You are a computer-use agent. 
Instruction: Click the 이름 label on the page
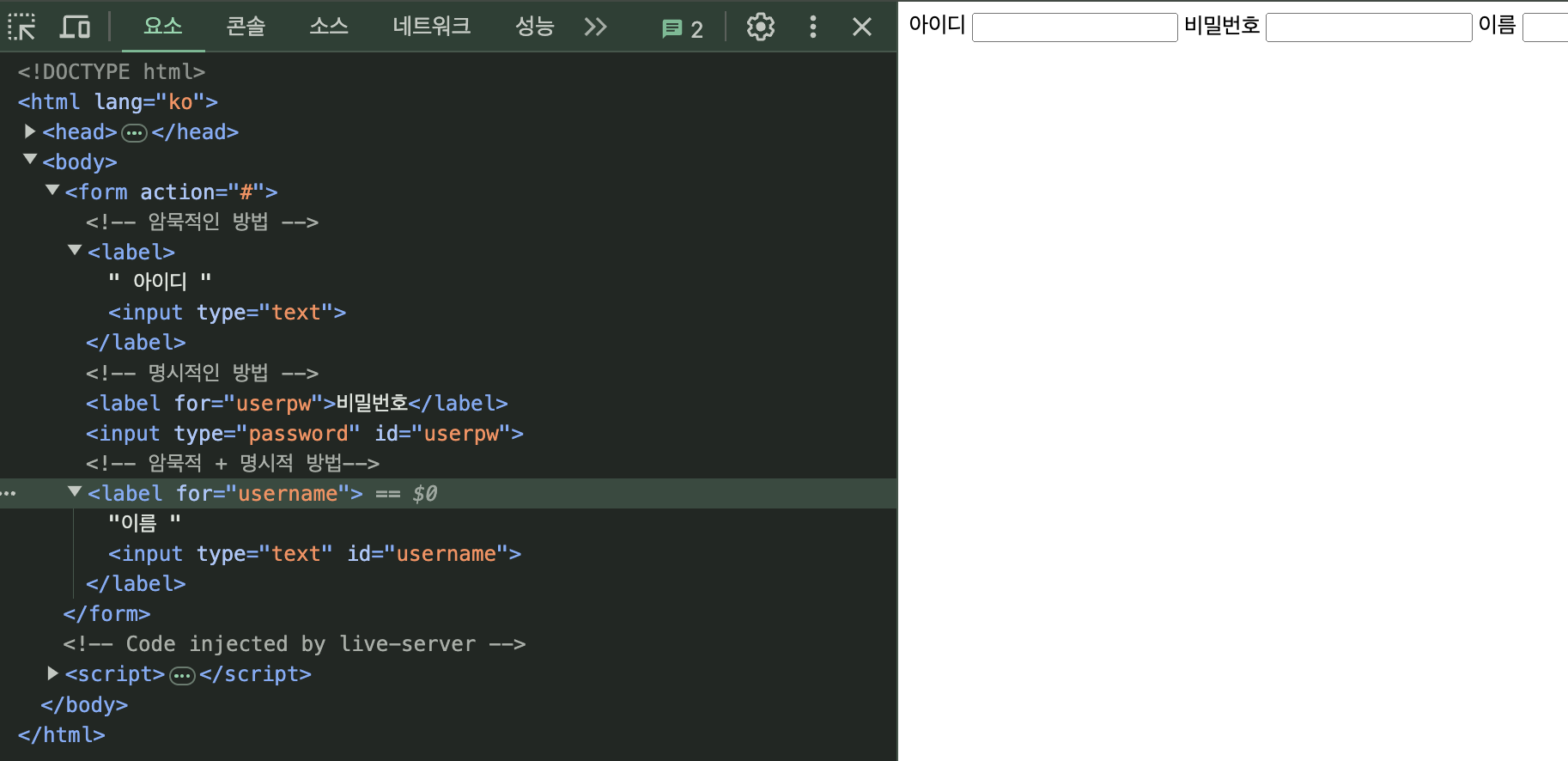(1497, 25)
